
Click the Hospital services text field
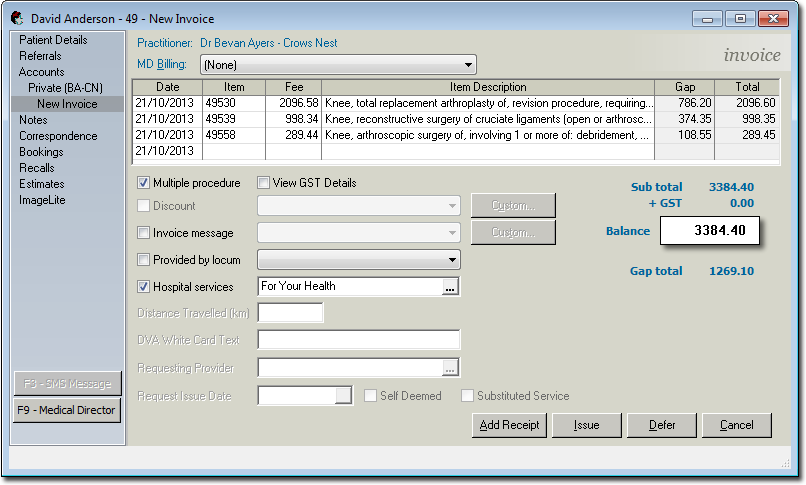click(x=348, y=287)
